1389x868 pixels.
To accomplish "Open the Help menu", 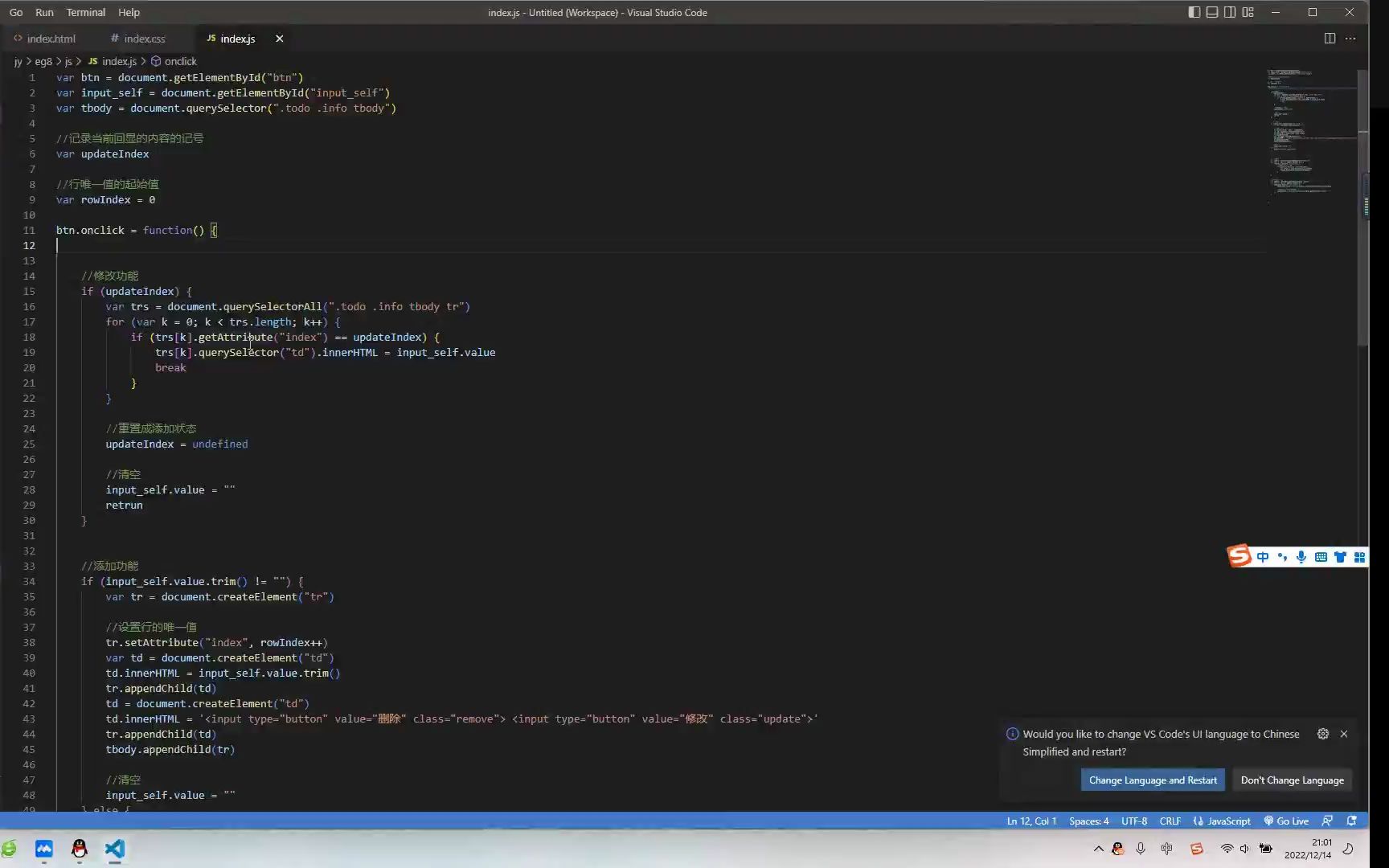I will (x=129, y=12).
